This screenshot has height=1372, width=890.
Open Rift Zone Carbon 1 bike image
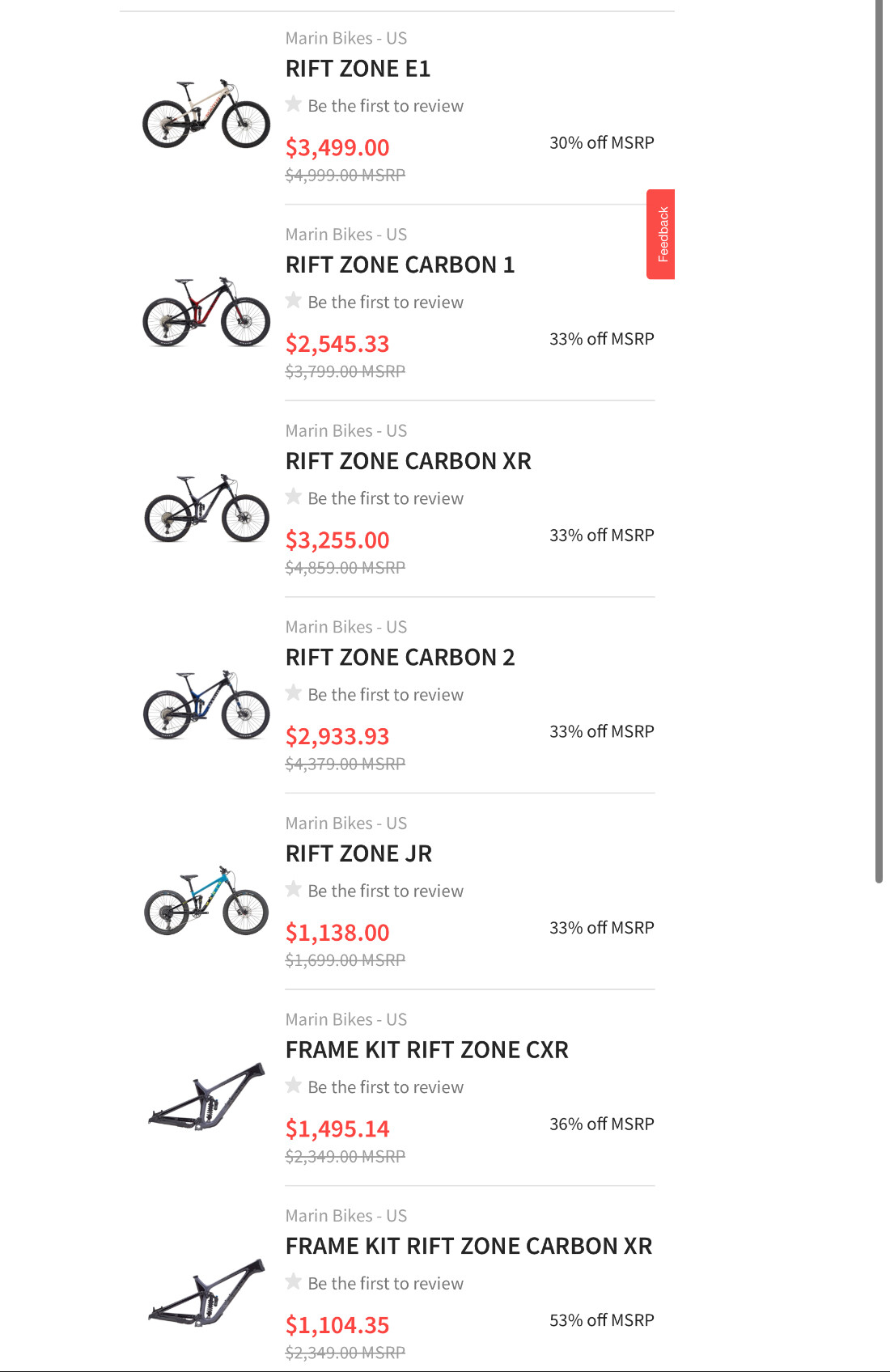206,311
